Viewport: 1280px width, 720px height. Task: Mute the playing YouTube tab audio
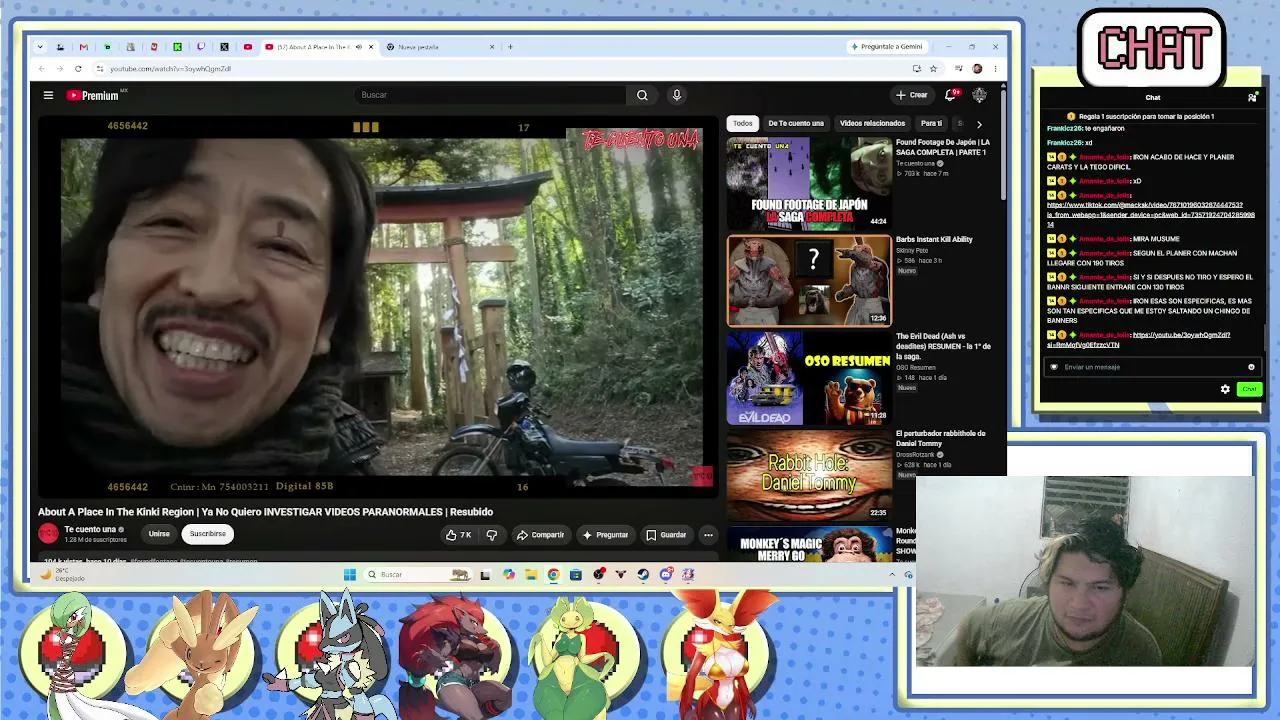point(358,47)
